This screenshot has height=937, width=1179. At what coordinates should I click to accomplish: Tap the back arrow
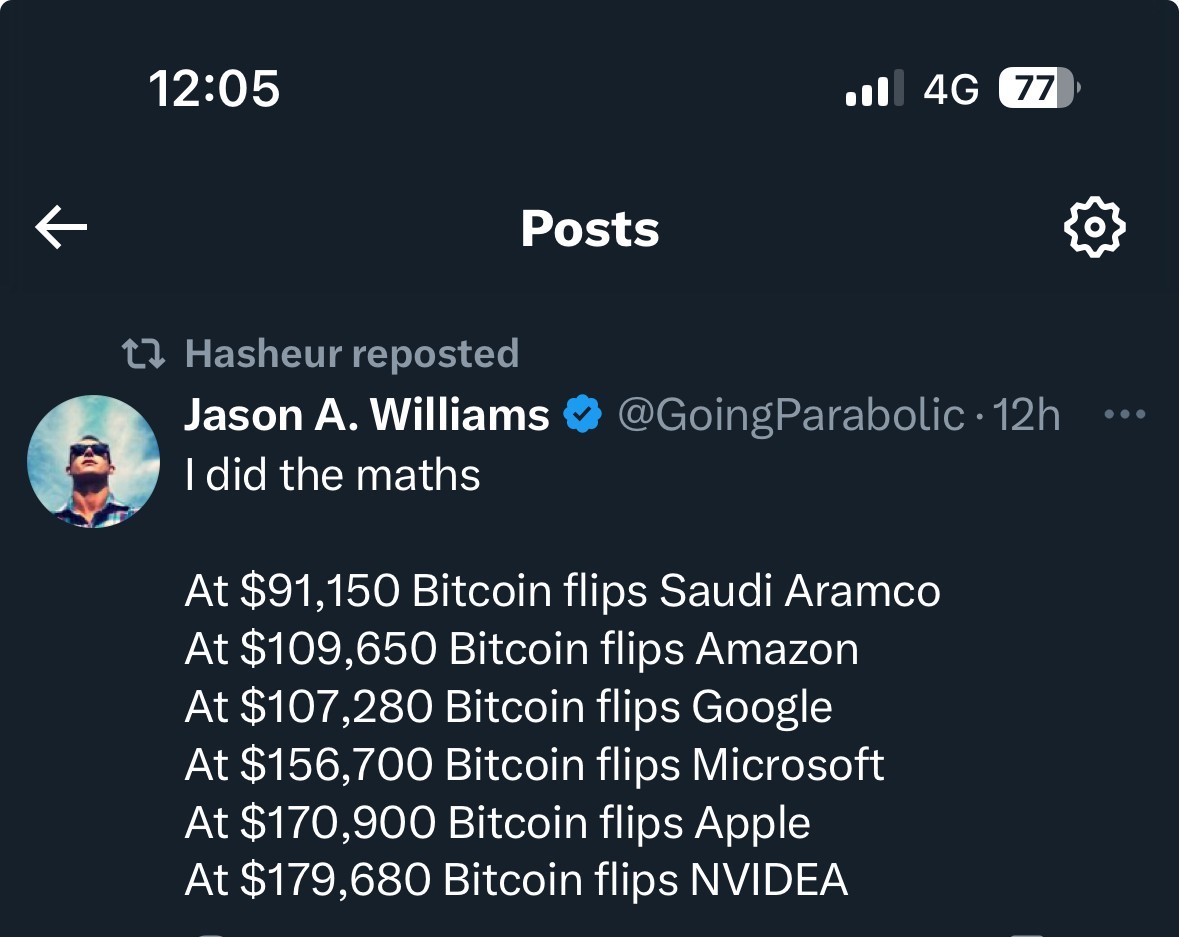point(61,229)
